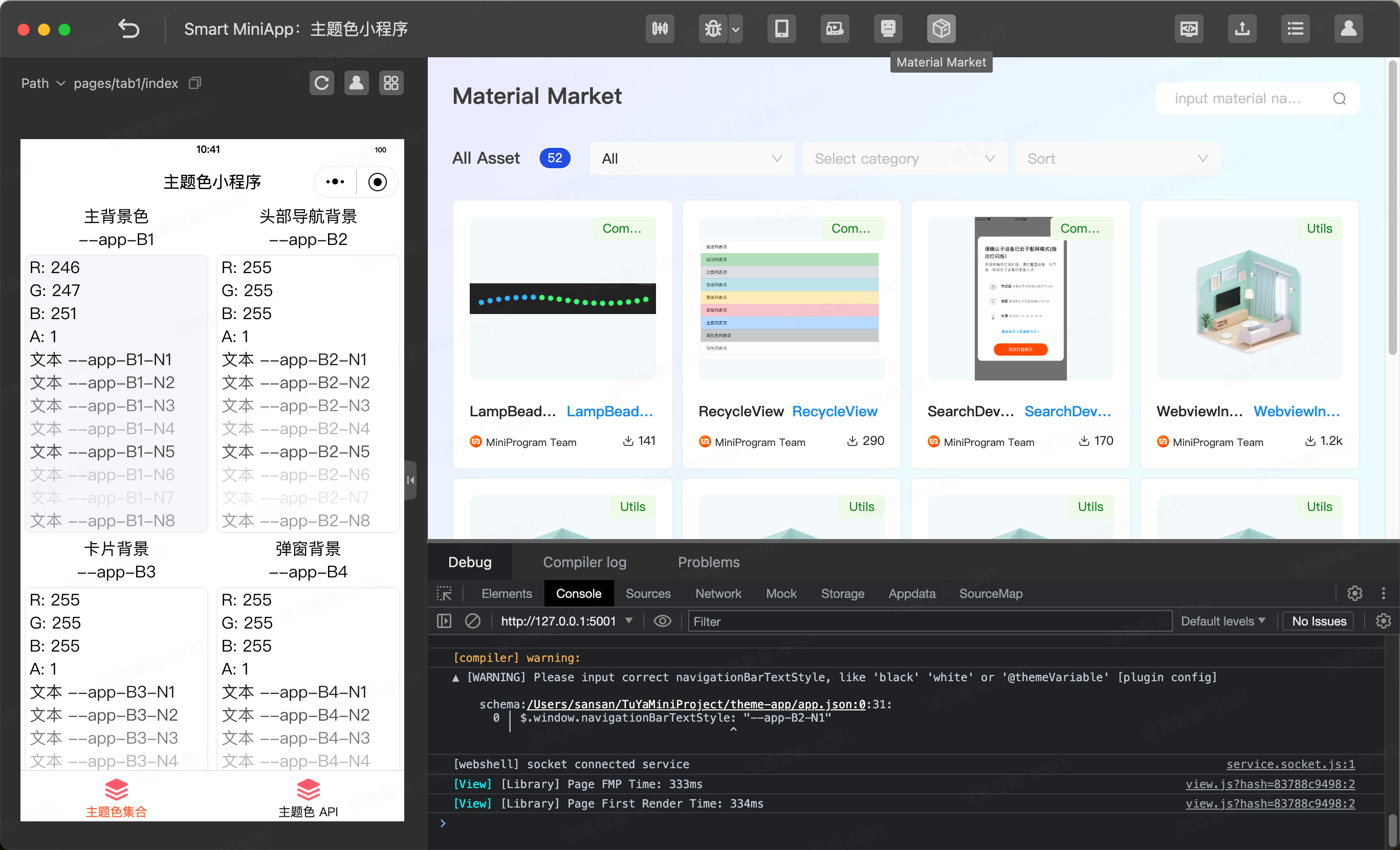The height and width of the screenshot is (850, 1400).
Task: Open the grid layout icon
Action: click(x=391, y=83)
